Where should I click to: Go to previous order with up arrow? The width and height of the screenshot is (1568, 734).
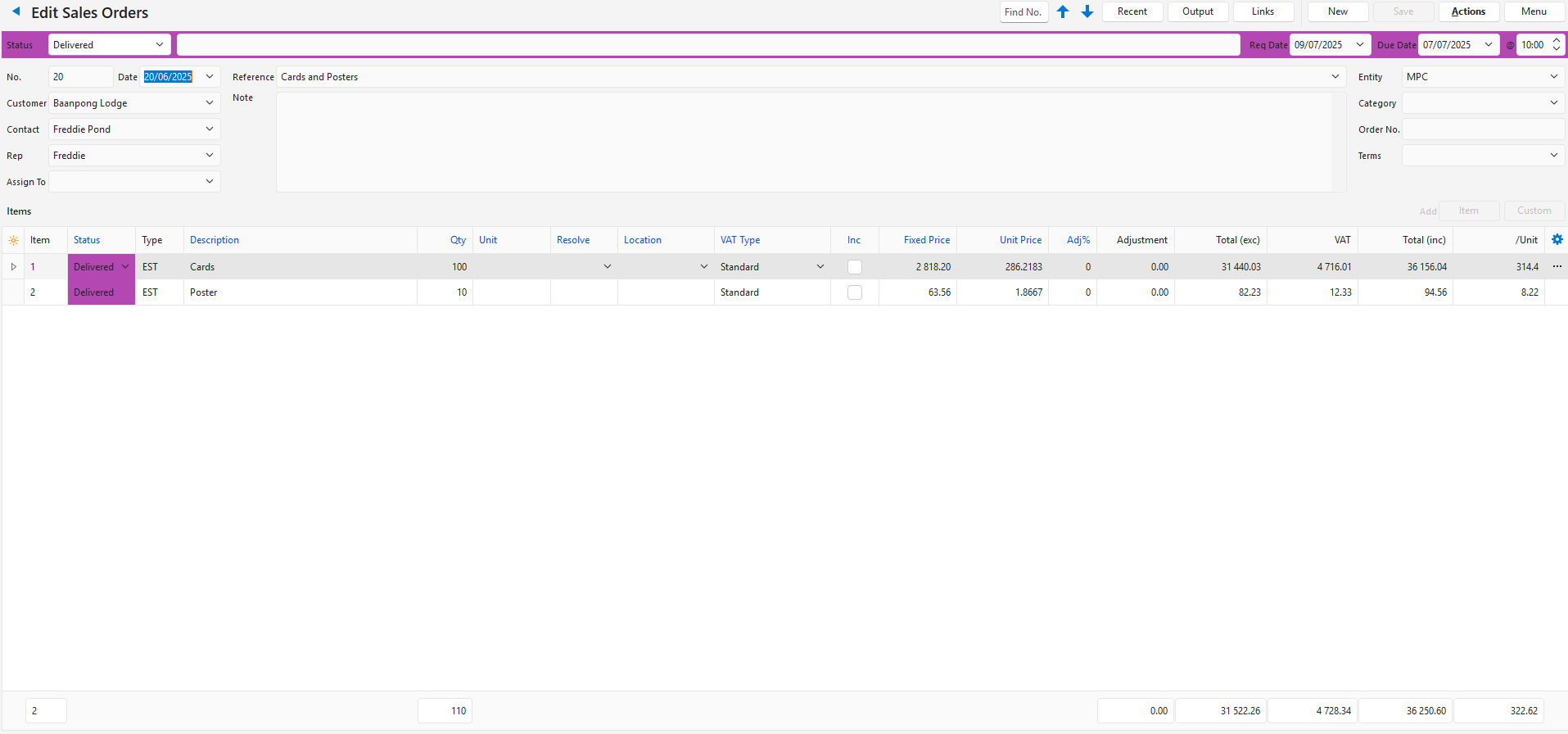tap(1063, 11)
